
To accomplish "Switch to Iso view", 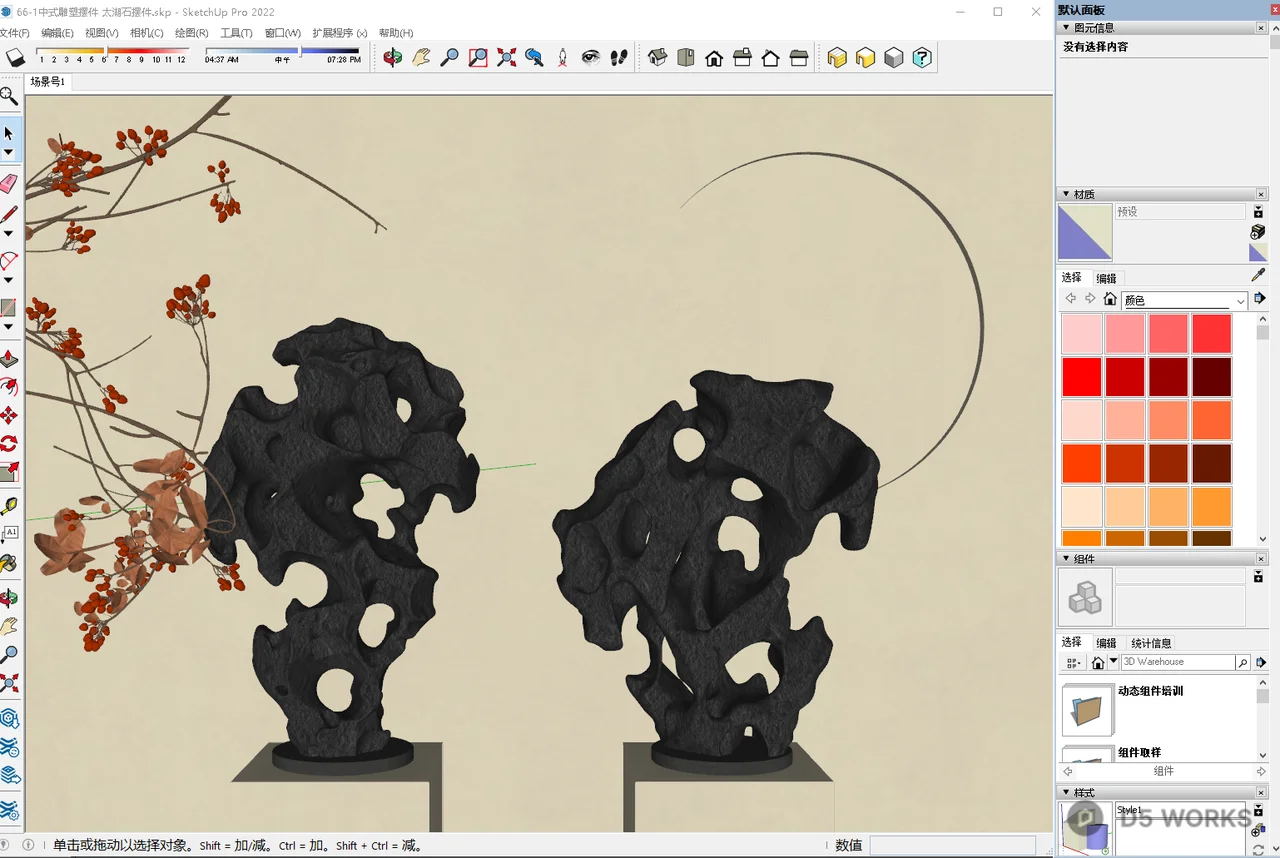I will [x=657, y=58].
